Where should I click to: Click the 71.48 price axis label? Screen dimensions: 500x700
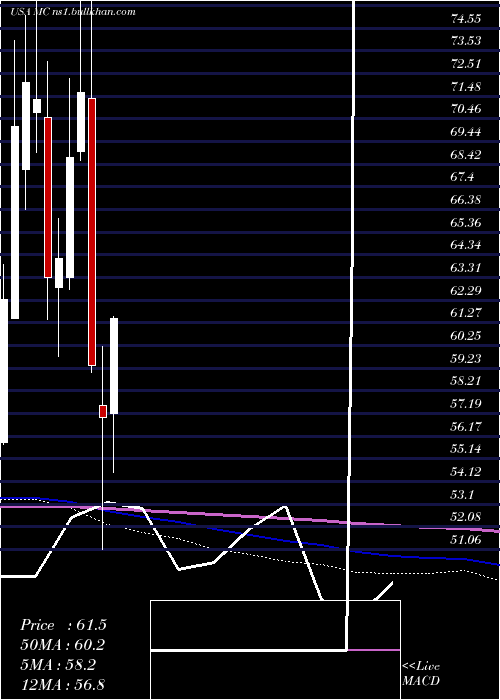click(466, 87)
